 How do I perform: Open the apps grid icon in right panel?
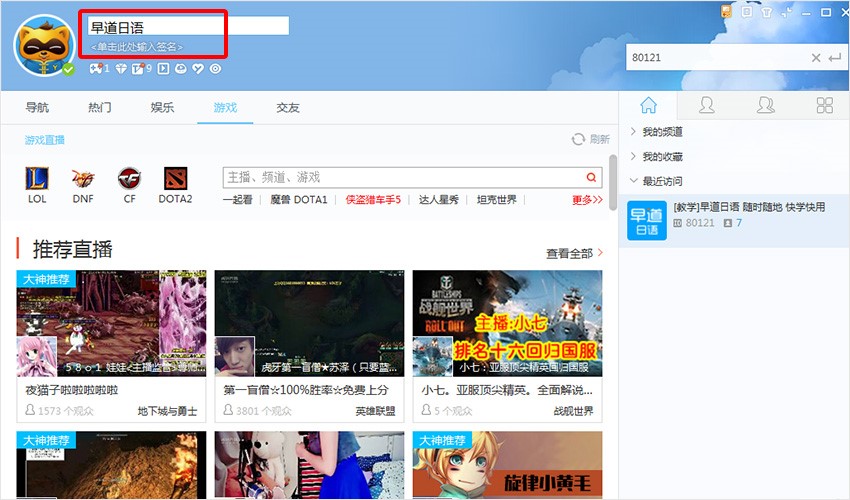(824, 105)
